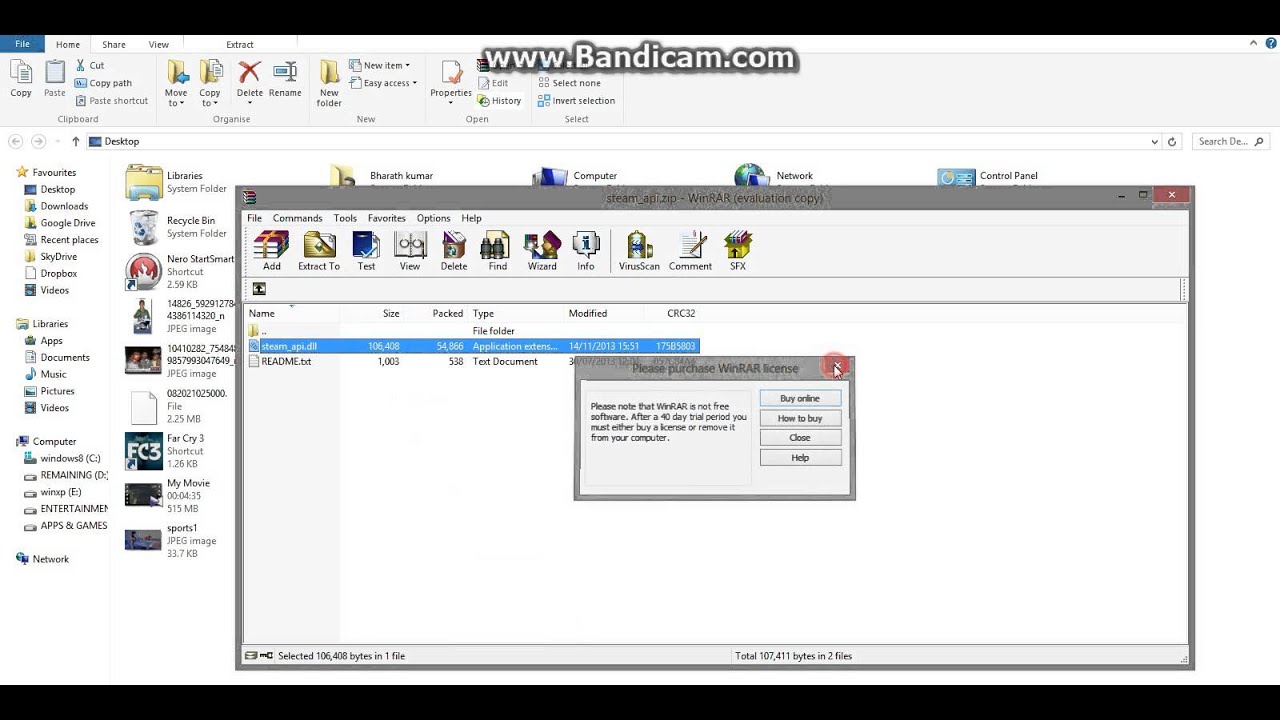Image resolution: width=1280 pixels, height=720 pixels.
Task: Click Buy online in the license dialog
Action: [x=800, y=398]
